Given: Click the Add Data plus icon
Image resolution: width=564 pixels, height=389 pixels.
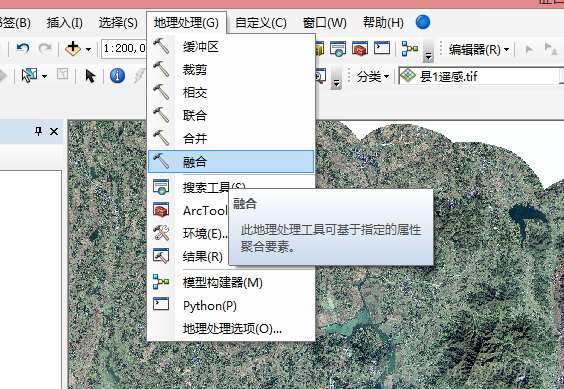Looking at the screenshot, I should point(73,48).
